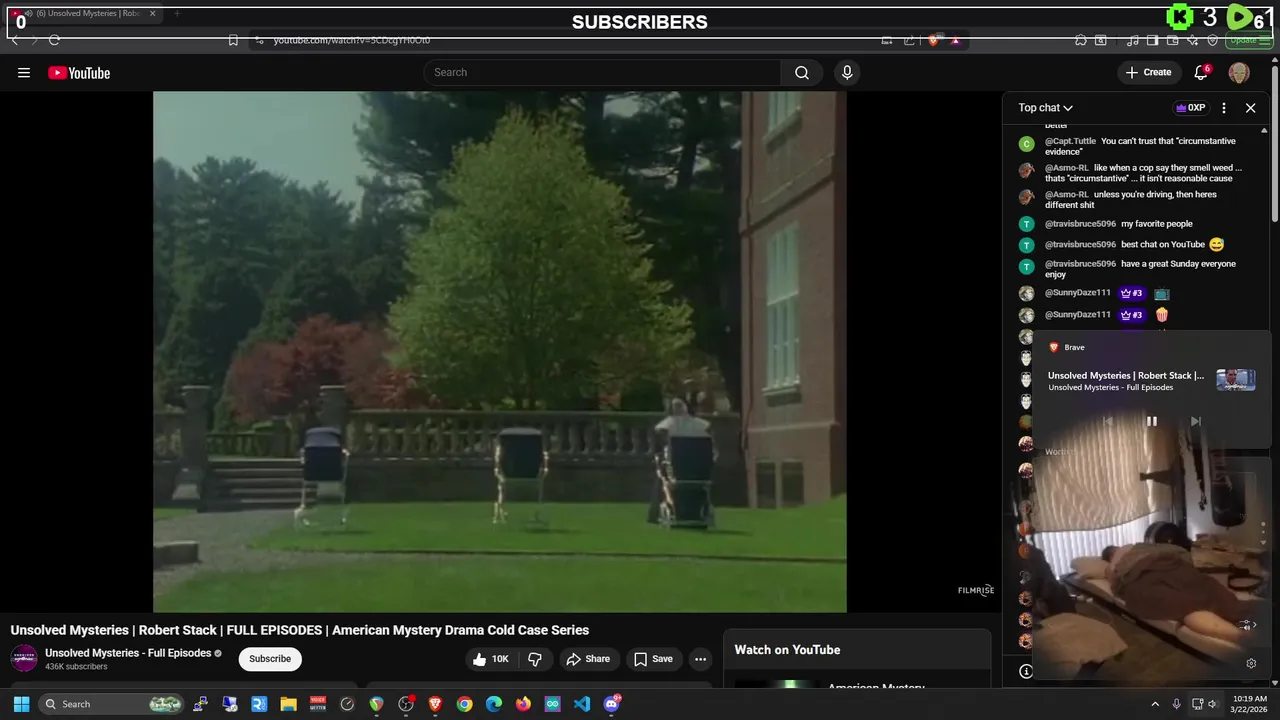Like the video with thumbs up
The image size is (1280, 720).
(x=491, y=659)
